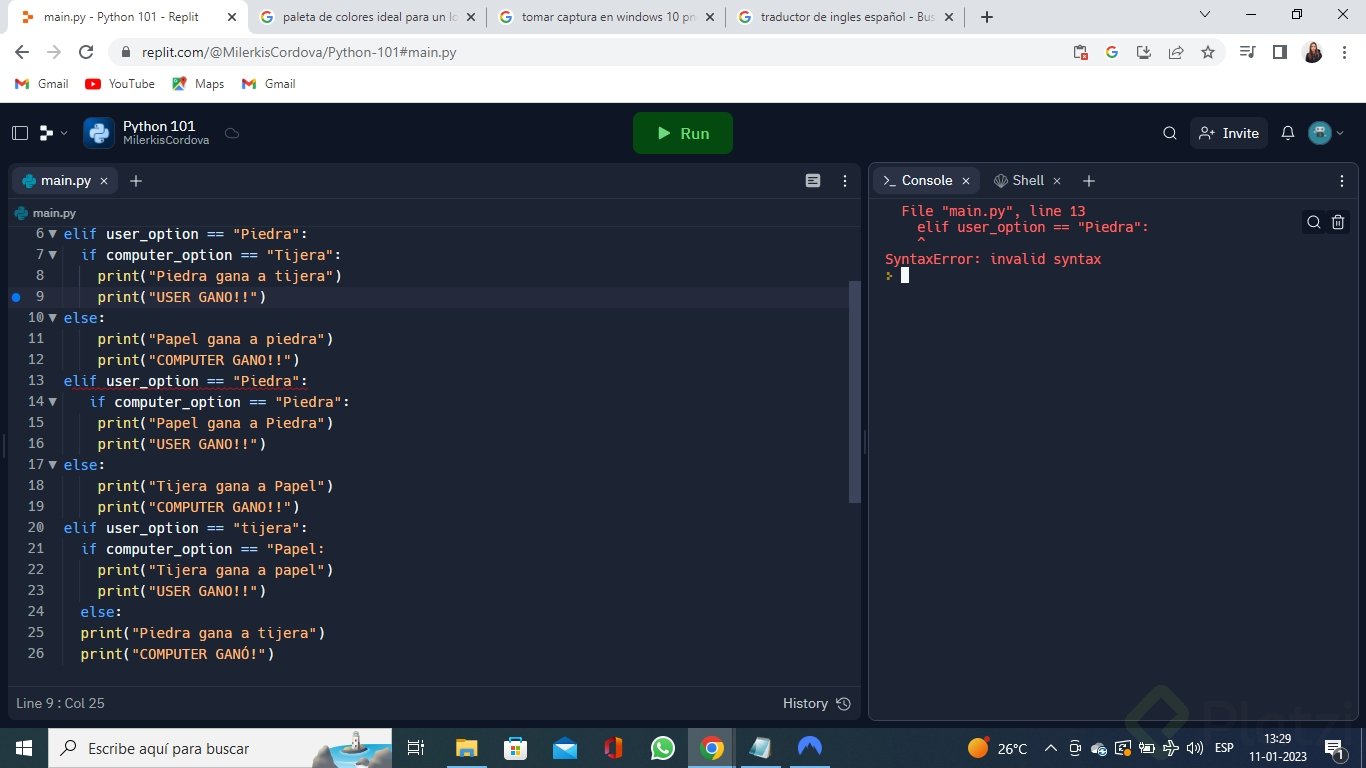This screenshot has height=768, width=1366.
Task: Click the user_option == "tijera" code line
Action: point(185,528)
